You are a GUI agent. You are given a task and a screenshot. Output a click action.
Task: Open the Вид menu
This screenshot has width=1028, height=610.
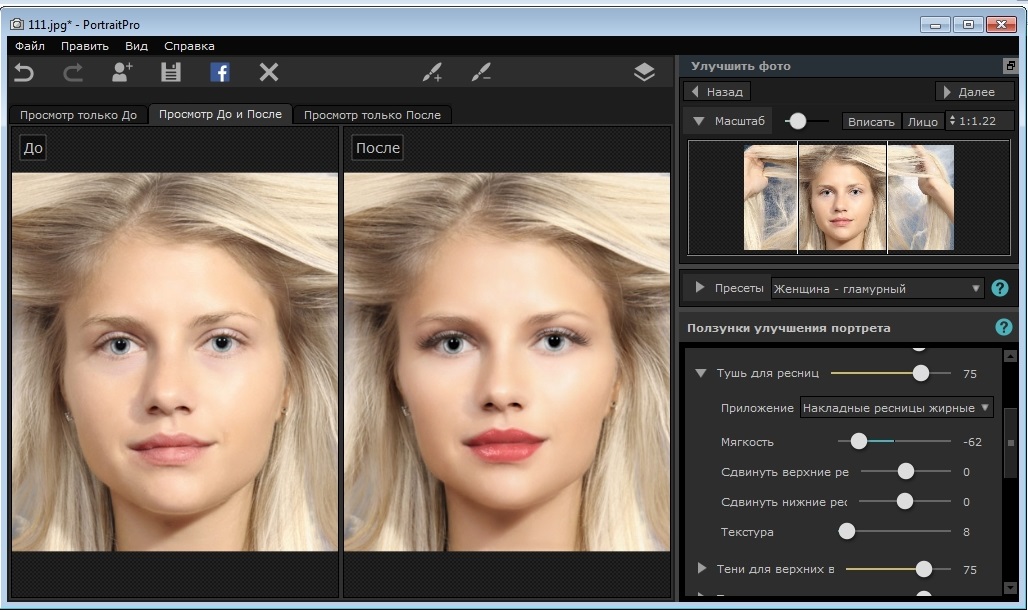click(x=136, y=46)
